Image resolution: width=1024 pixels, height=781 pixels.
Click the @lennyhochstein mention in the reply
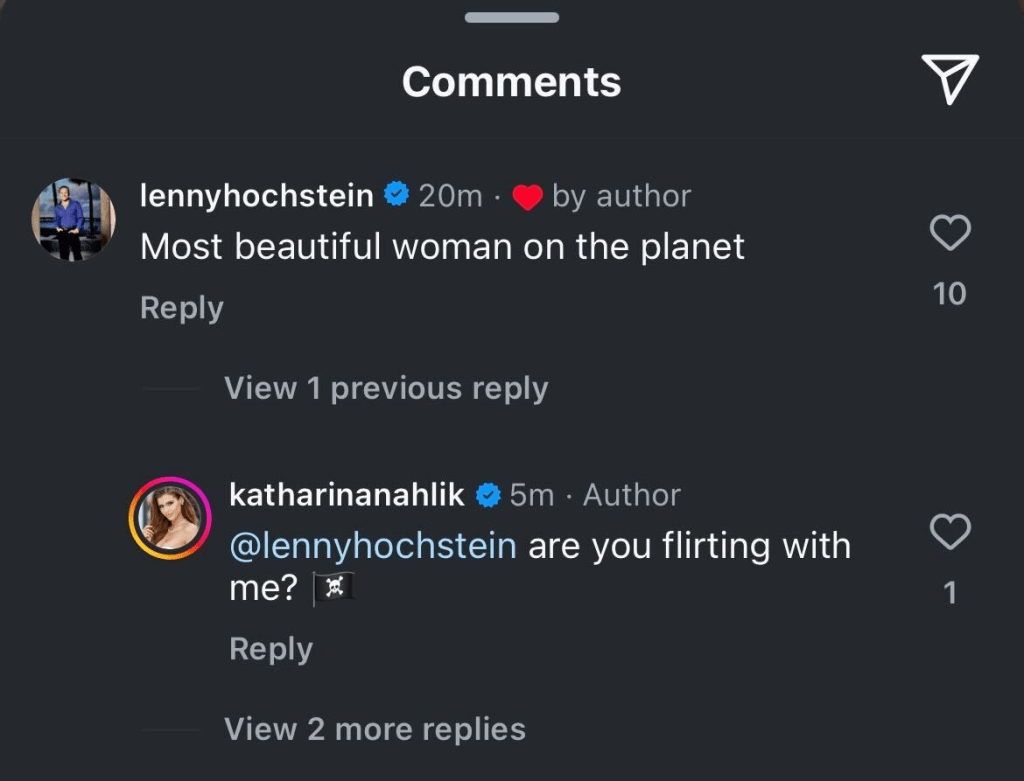[373, 546]
